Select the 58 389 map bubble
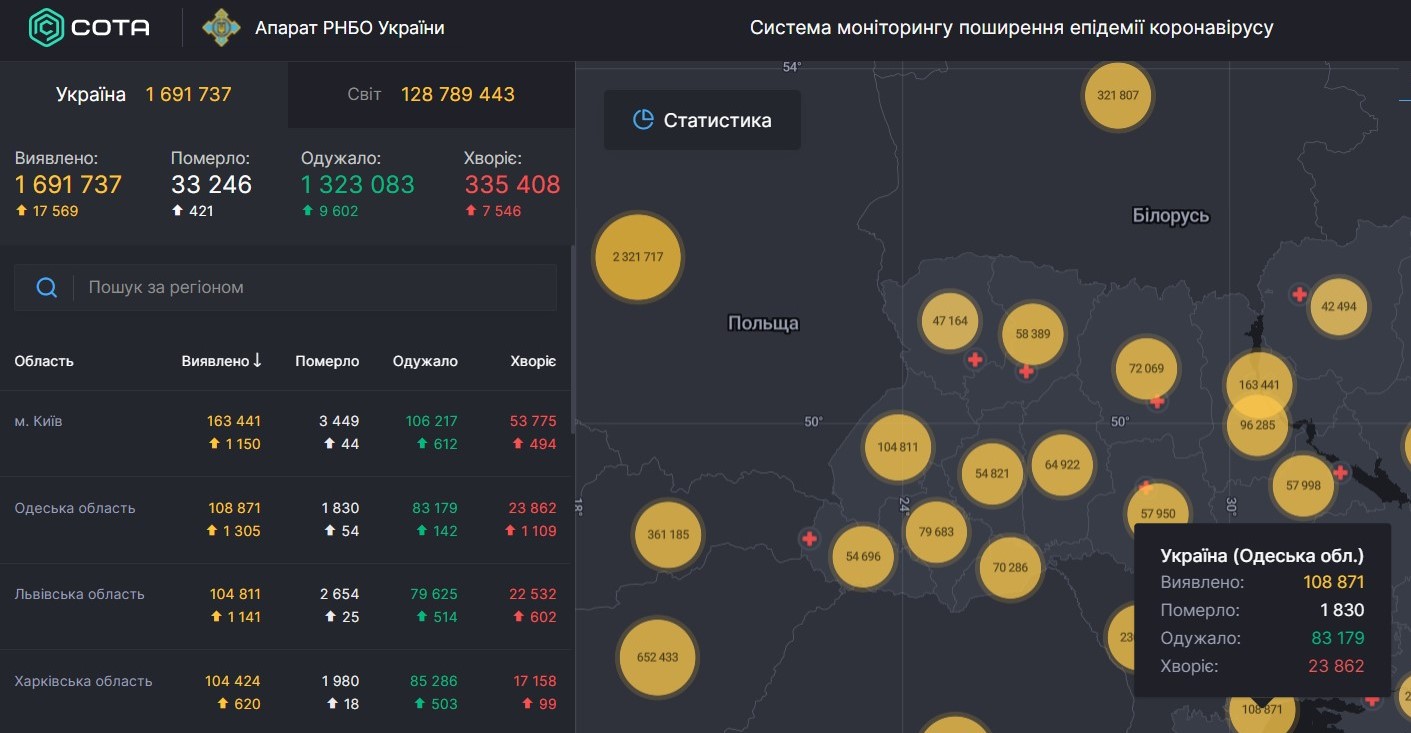The width and height of the screenshot is (1411, 733). pos(1033,334)
